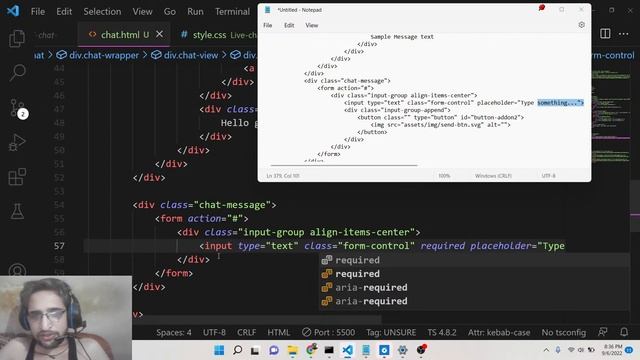Open Windows taskbar search
This screenshot has height=360, width=640.
click(x=238, y=350)
